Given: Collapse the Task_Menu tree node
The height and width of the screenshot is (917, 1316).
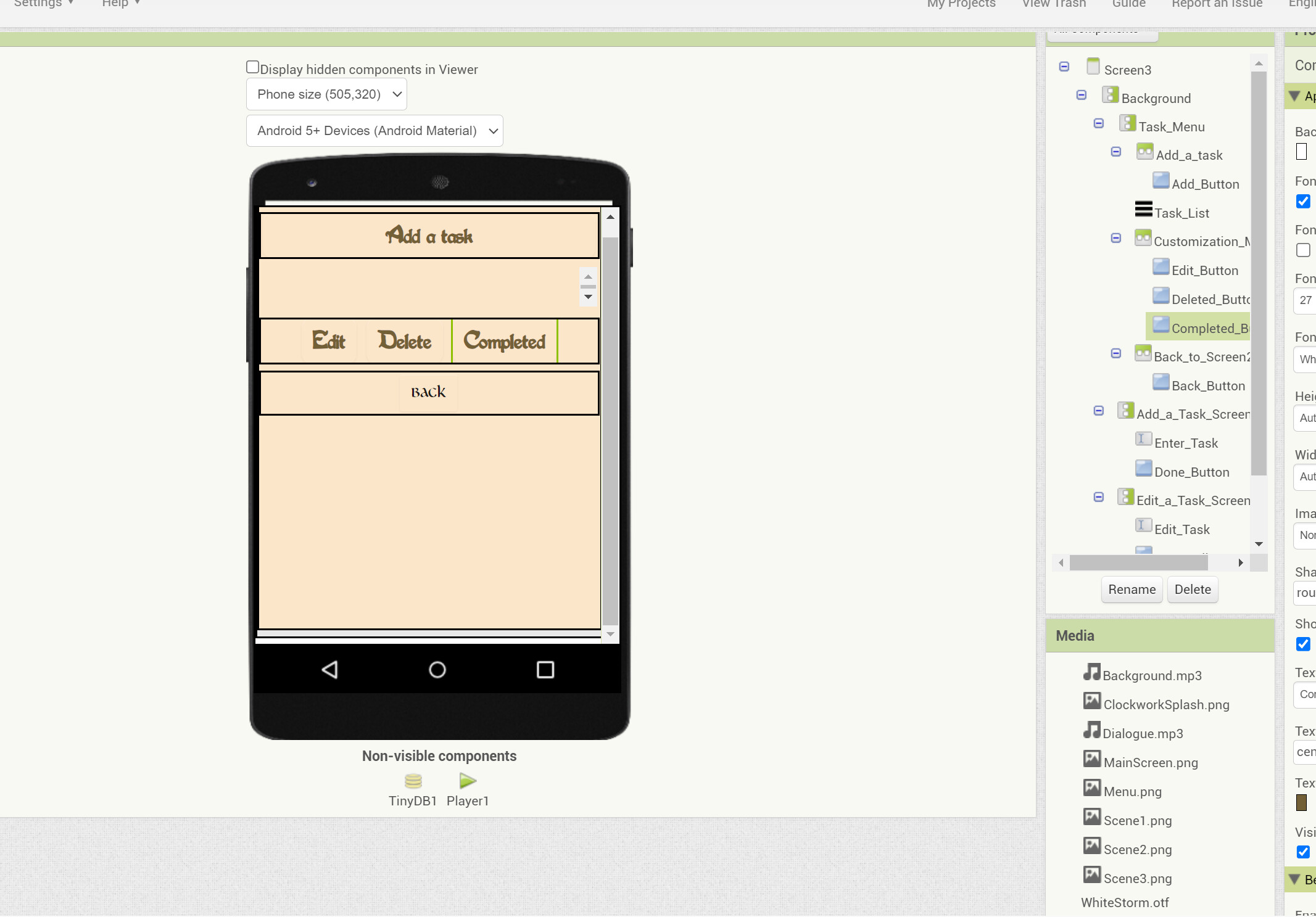Looking at the screenshot, I should tap(1099, 123).
